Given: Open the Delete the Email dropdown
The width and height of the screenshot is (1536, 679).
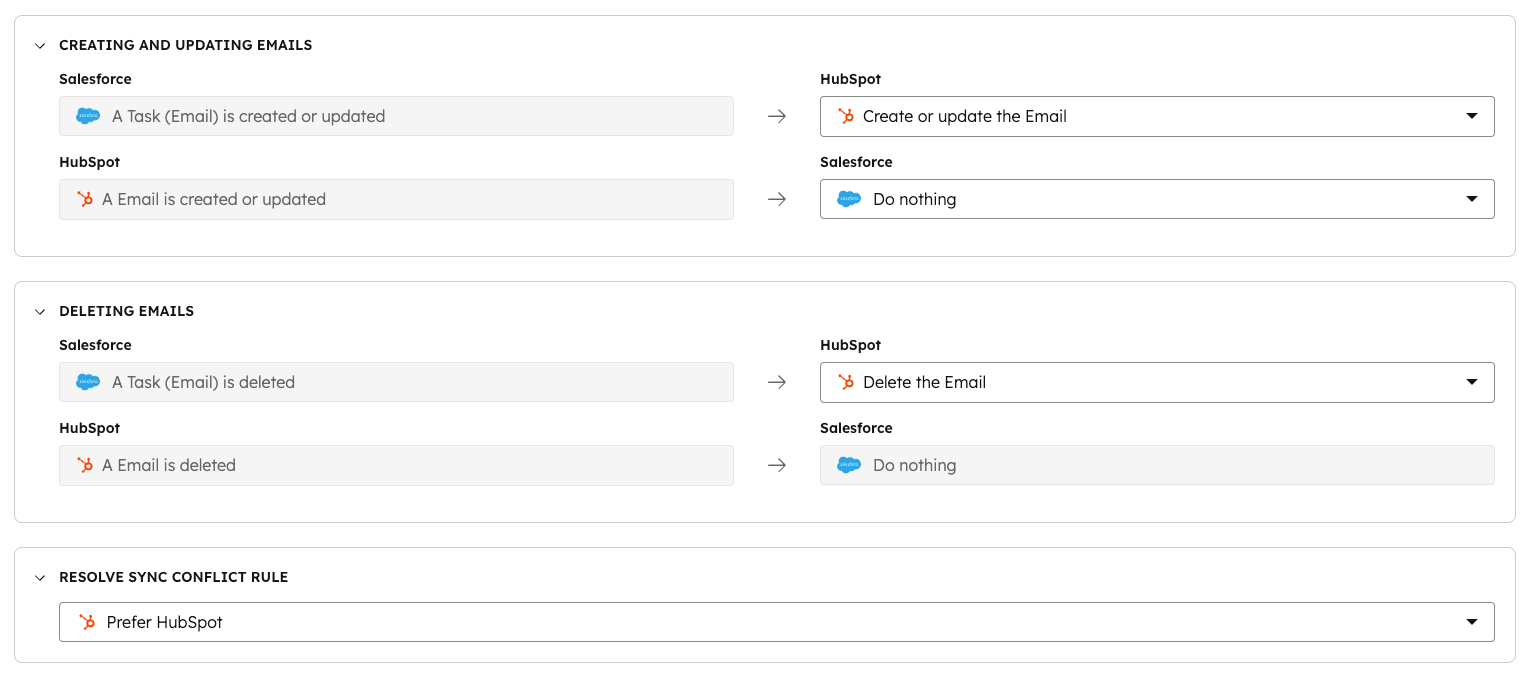Looking at the screenshot, I should 1471,382.
